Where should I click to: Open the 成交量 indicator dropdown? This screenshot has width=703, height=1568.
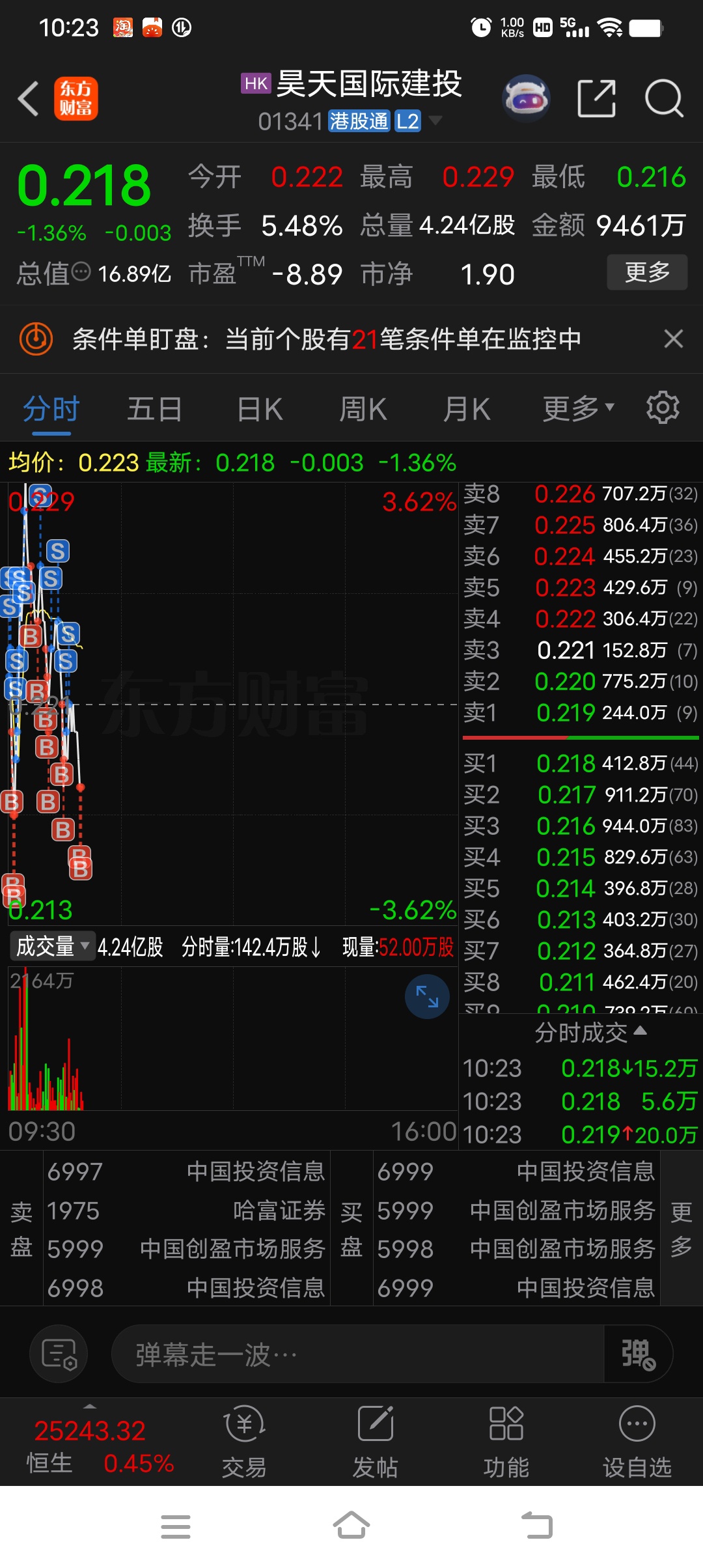click(x=53, y=945)
